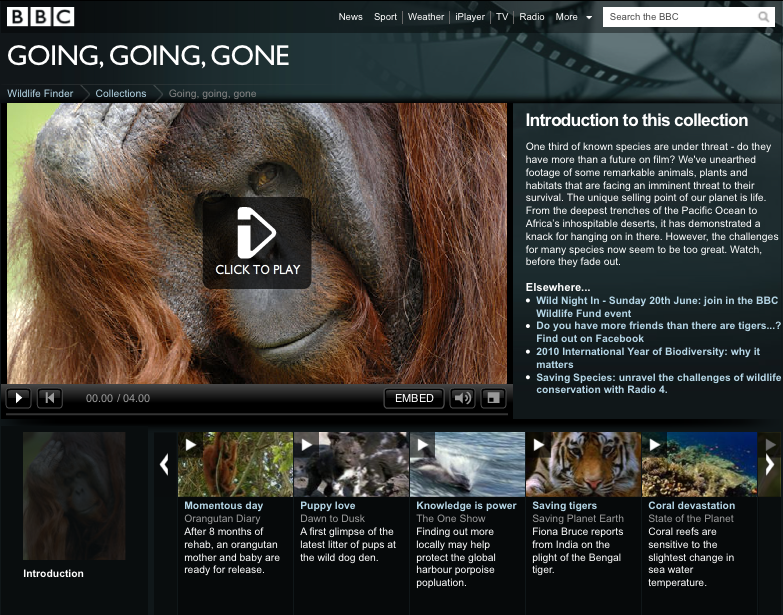Open the more friends than tigers Facebook link

click(658, 332)
